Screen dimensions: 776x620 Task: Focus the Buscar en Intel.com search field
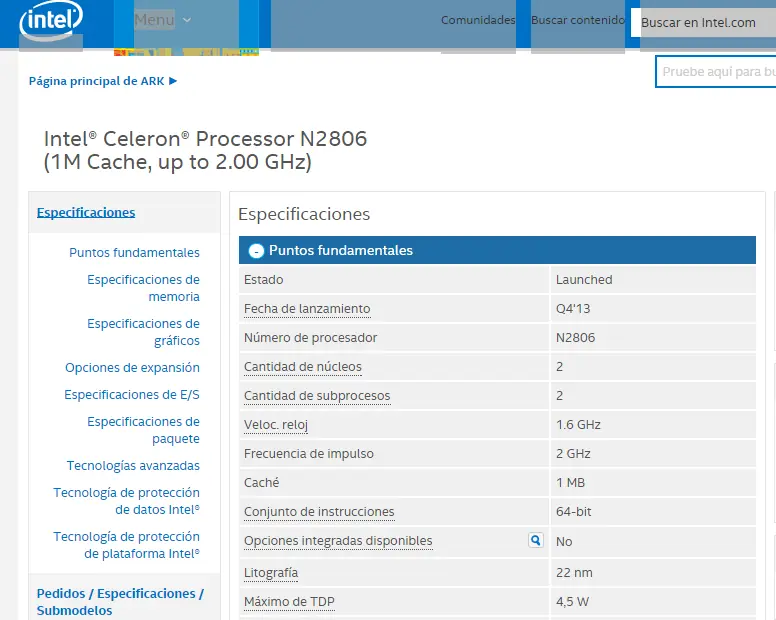703,22
